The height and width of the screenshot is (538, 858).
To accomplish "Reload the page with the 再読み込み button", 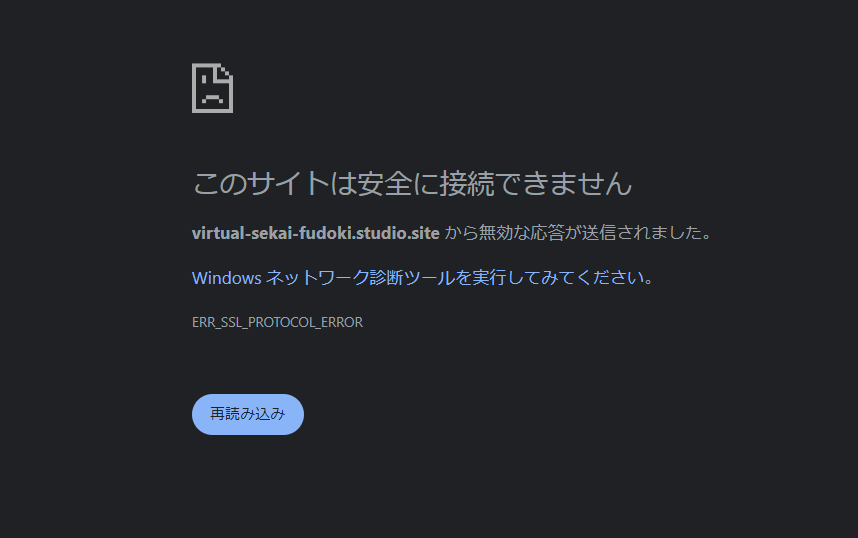I will tap(248, 414).
